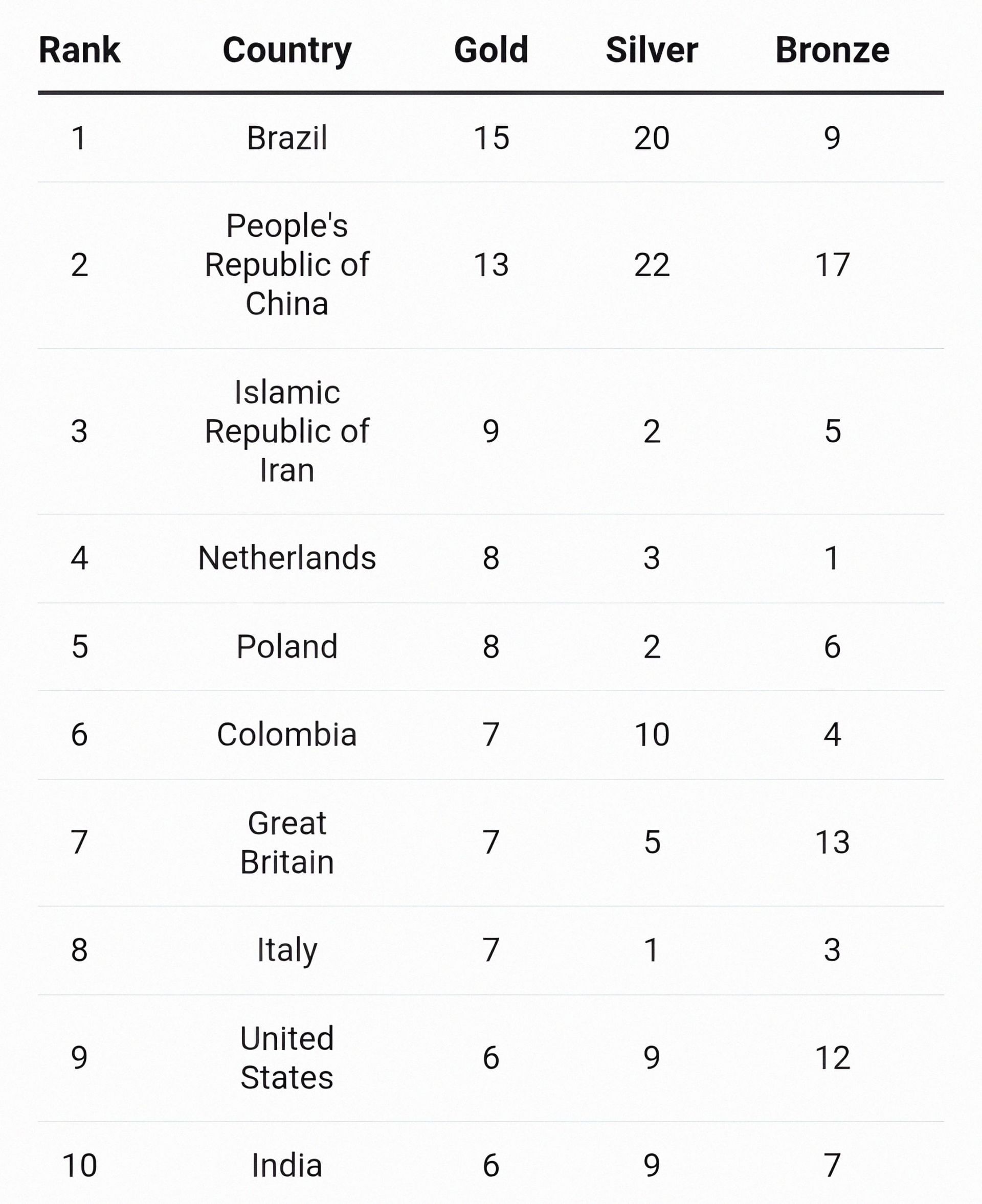This screenshot has height=1204, width=982.
Task: Click Colombia's silver medal count of 10
Action: (652, 735)
